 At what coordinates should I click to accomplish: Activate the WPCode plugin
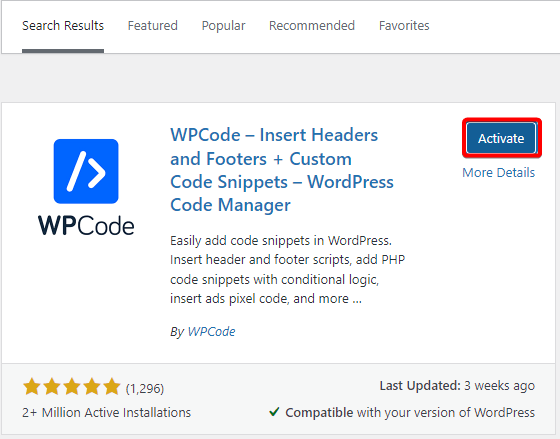[501, 138]
